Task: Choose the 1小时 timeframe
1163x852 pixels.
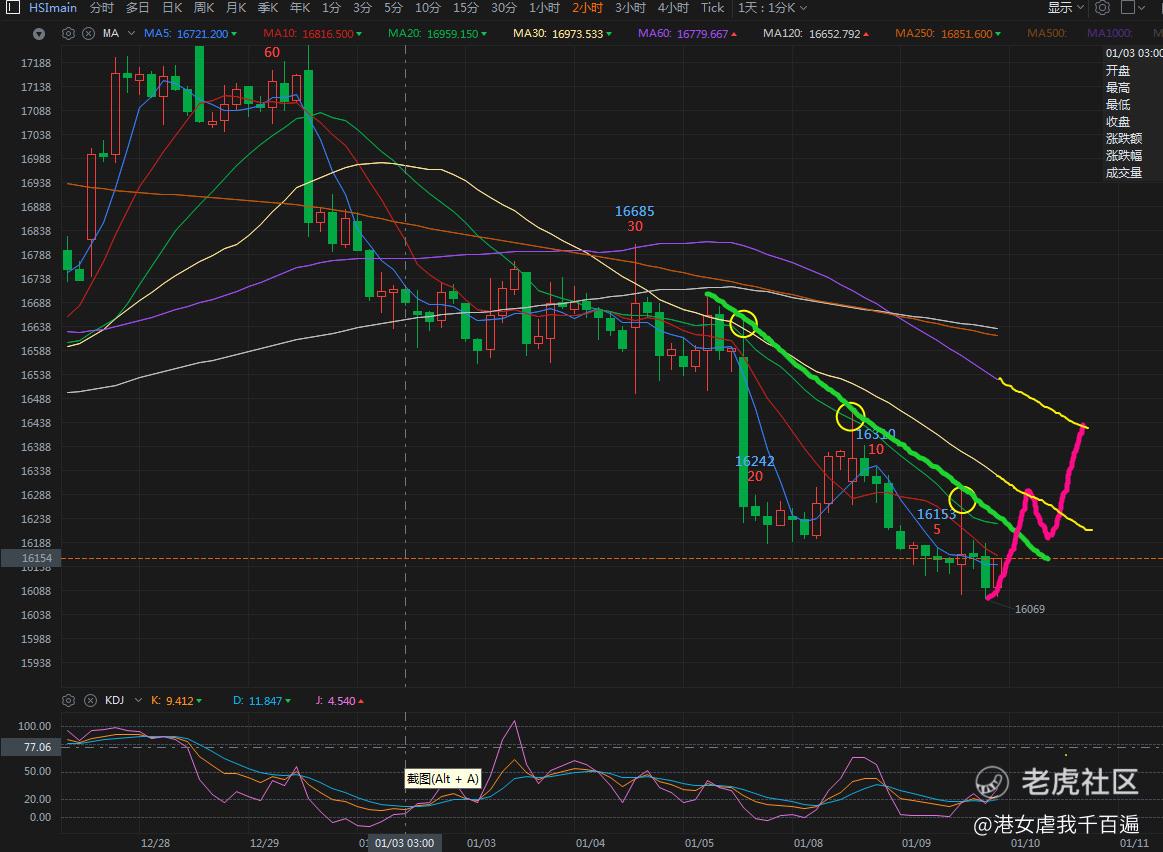Action: (544, 8)
